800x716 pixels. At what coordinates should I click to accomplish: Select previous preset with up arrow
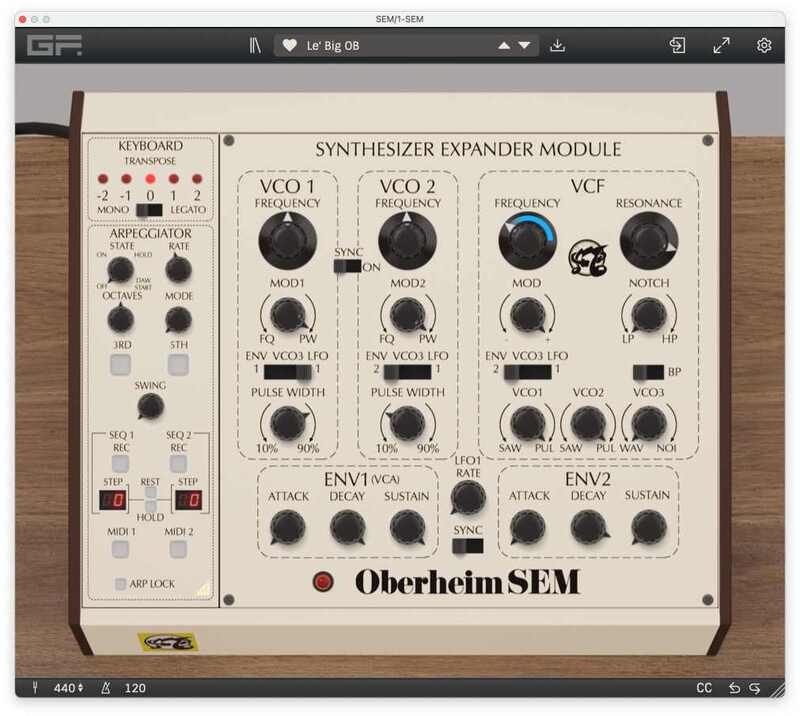click(x=504, y=46)
